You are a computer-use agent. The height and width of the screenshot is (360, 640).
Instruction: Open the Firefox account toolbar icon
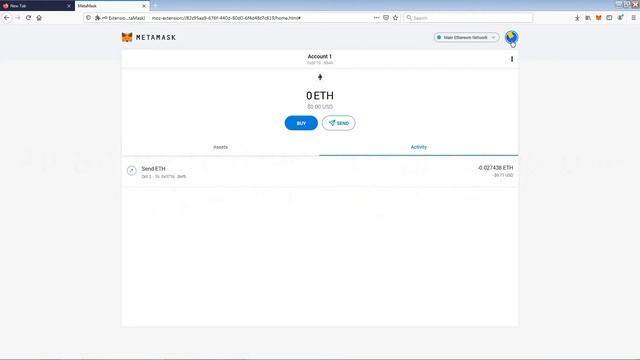point(620,18)
